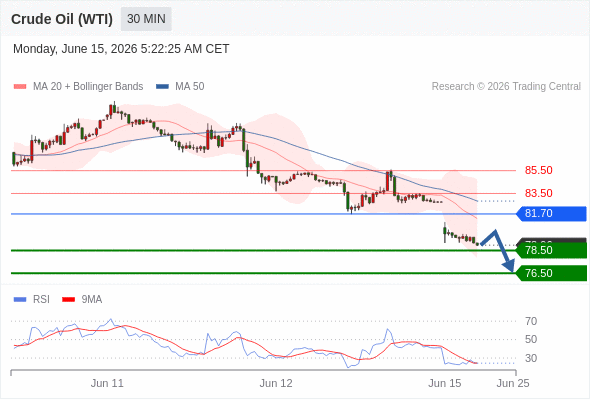The height and width of the screenshot is (400, 590).
Task: Select the Jun 12 date axis label
Action: (x=276, y=383)
